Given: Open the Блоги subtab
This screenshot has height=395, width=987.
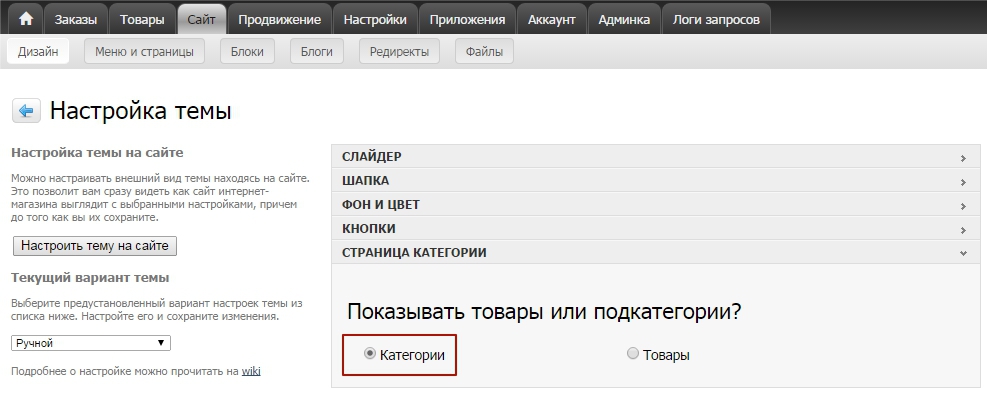Looking at the screenshot, I should coord(317,52).
